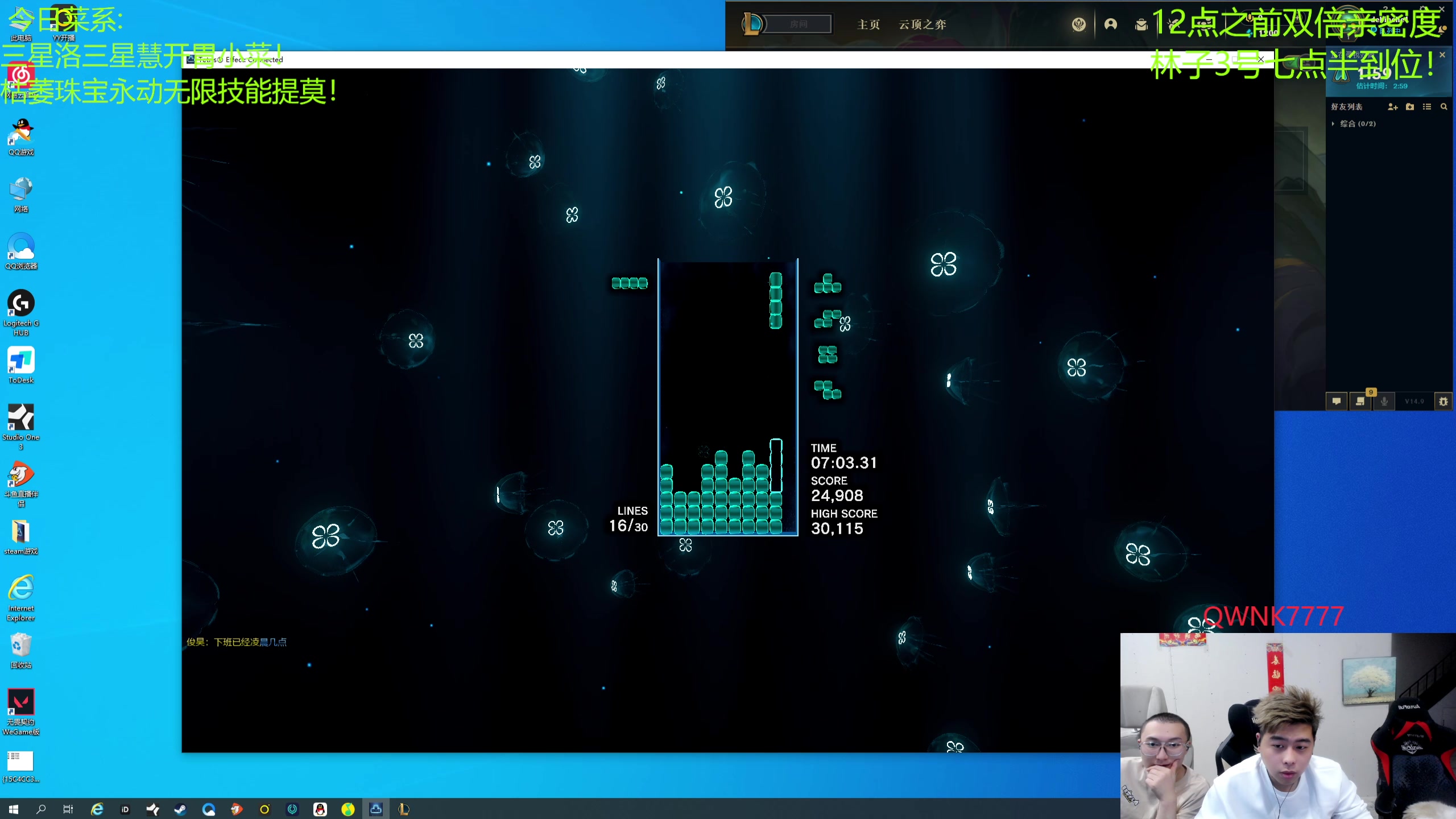The image size is (1456, 819).
Task: Open ToDesk desktop shortcut
Action: [x=21, y=365]
